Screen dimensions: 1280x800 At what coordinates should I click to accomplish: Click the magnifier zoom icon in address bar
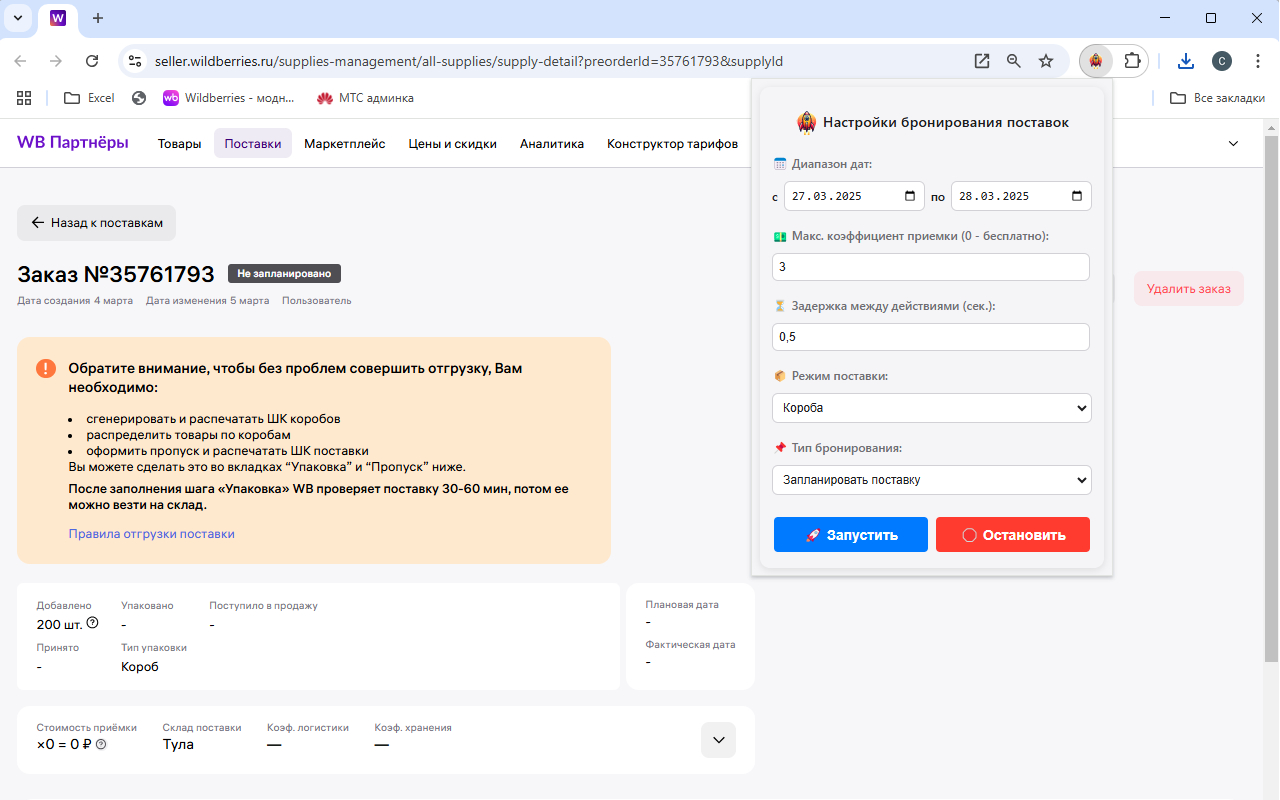1013,61
